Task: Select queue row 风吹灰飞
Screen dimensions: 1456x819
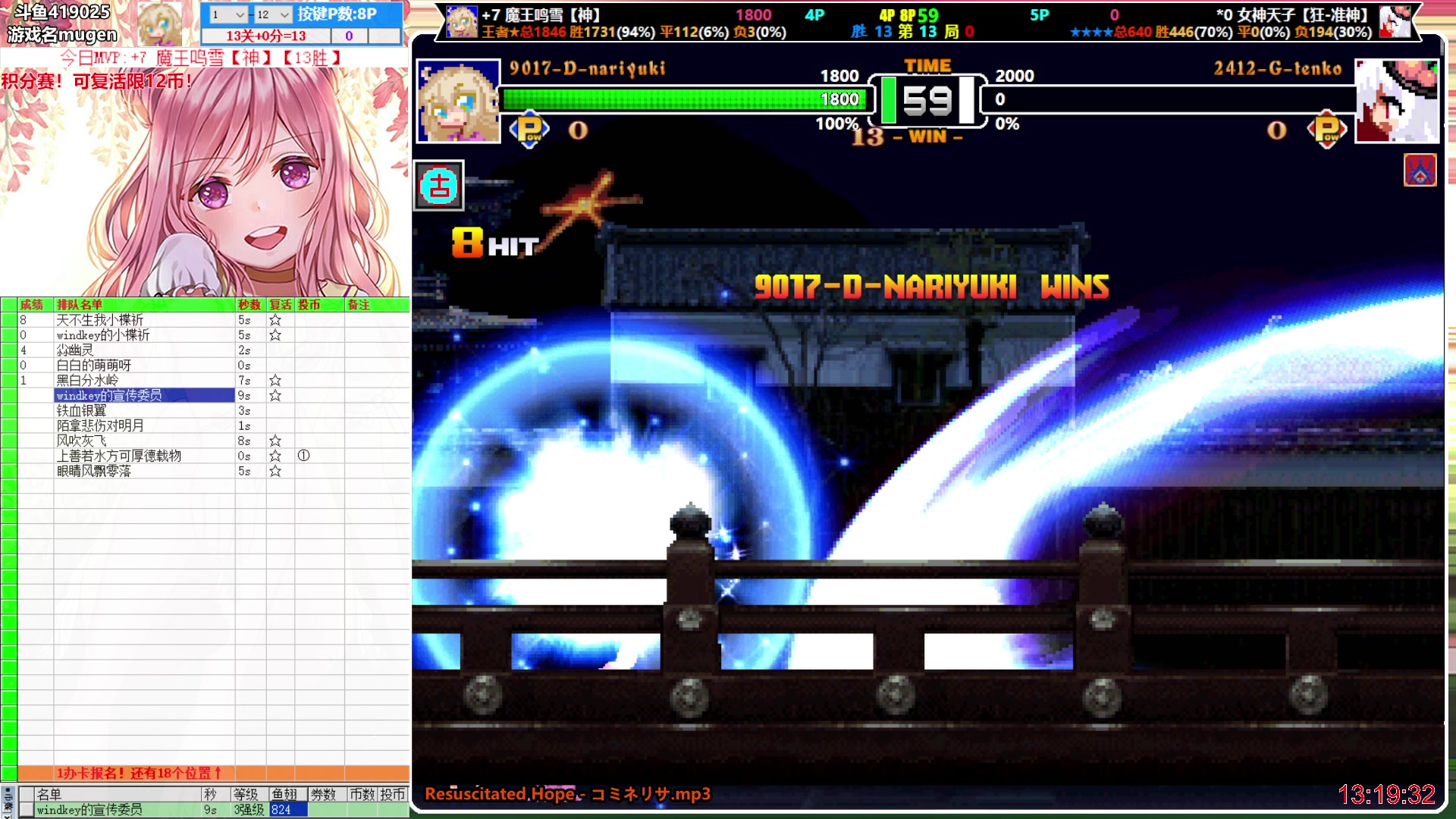Action: pos(144,441)
